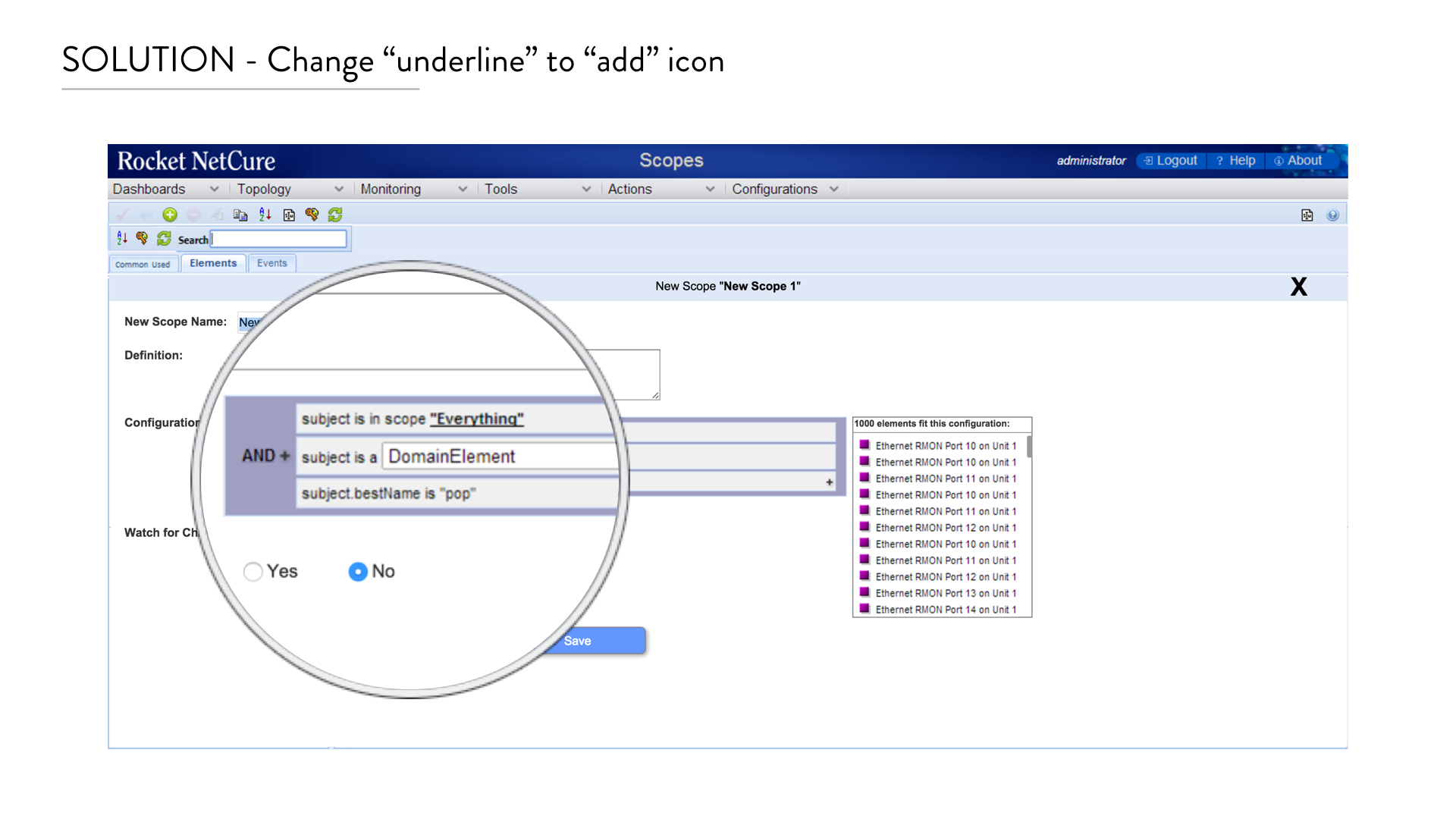Click the Definition text area resize handle
This screenshot has height=819, width=1456.
tap(655, 395)
